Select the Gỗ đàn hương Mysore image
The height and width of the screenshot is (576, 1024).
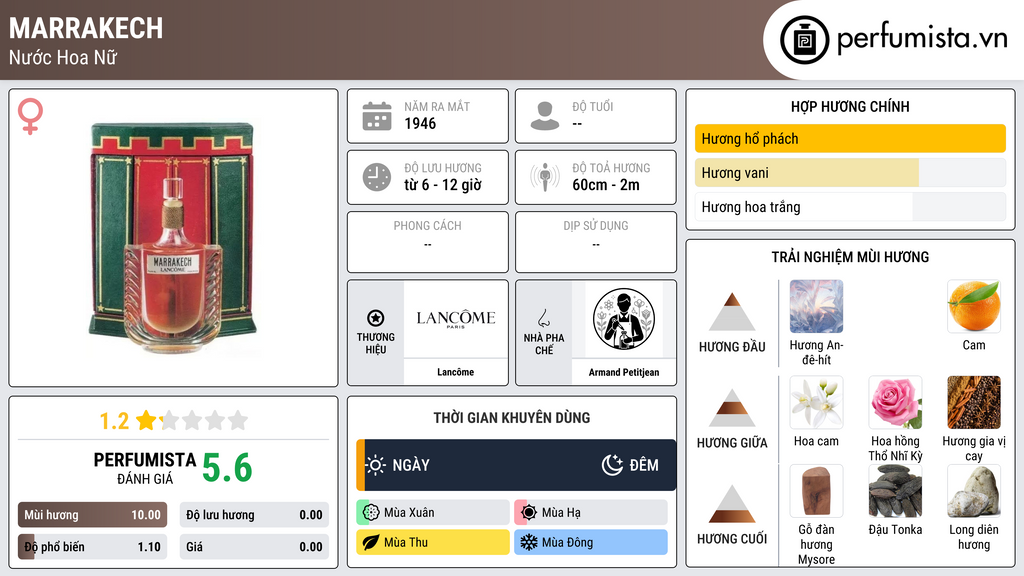[x=816, y=491]
